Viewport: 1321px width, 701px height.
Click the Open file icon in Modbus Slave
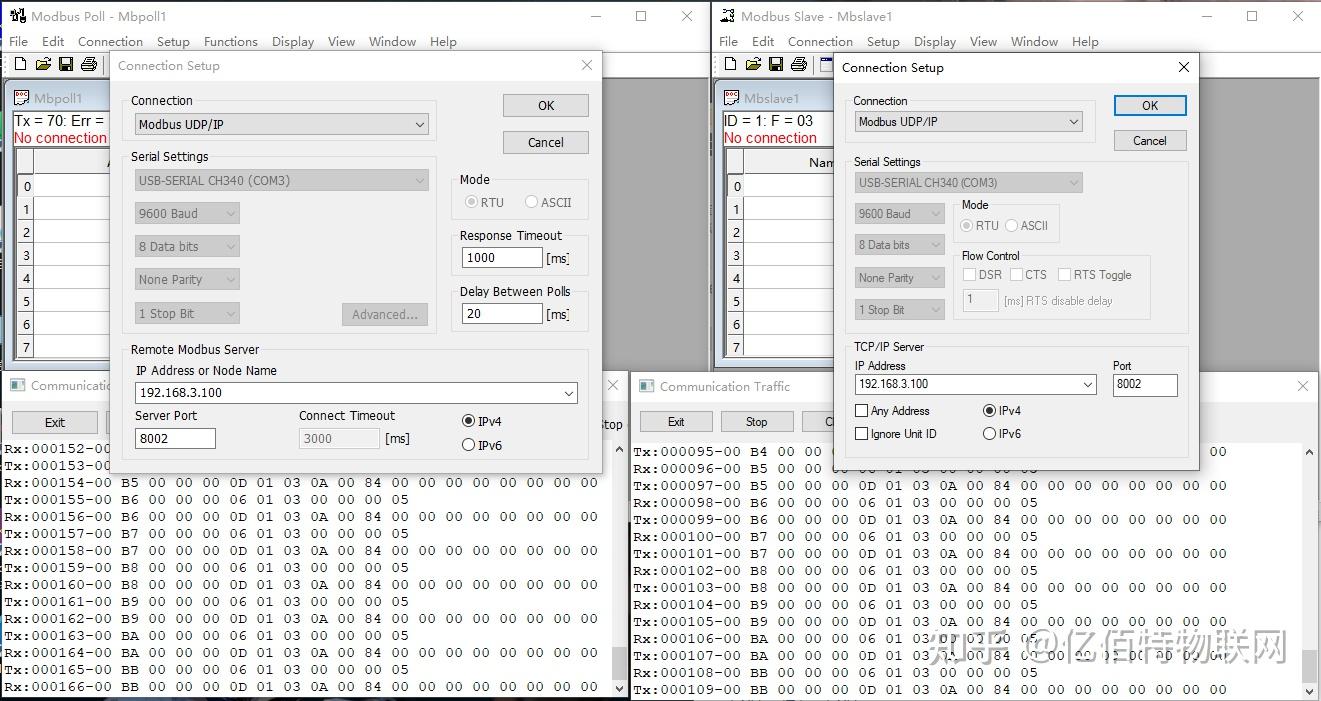pos(752,63)
